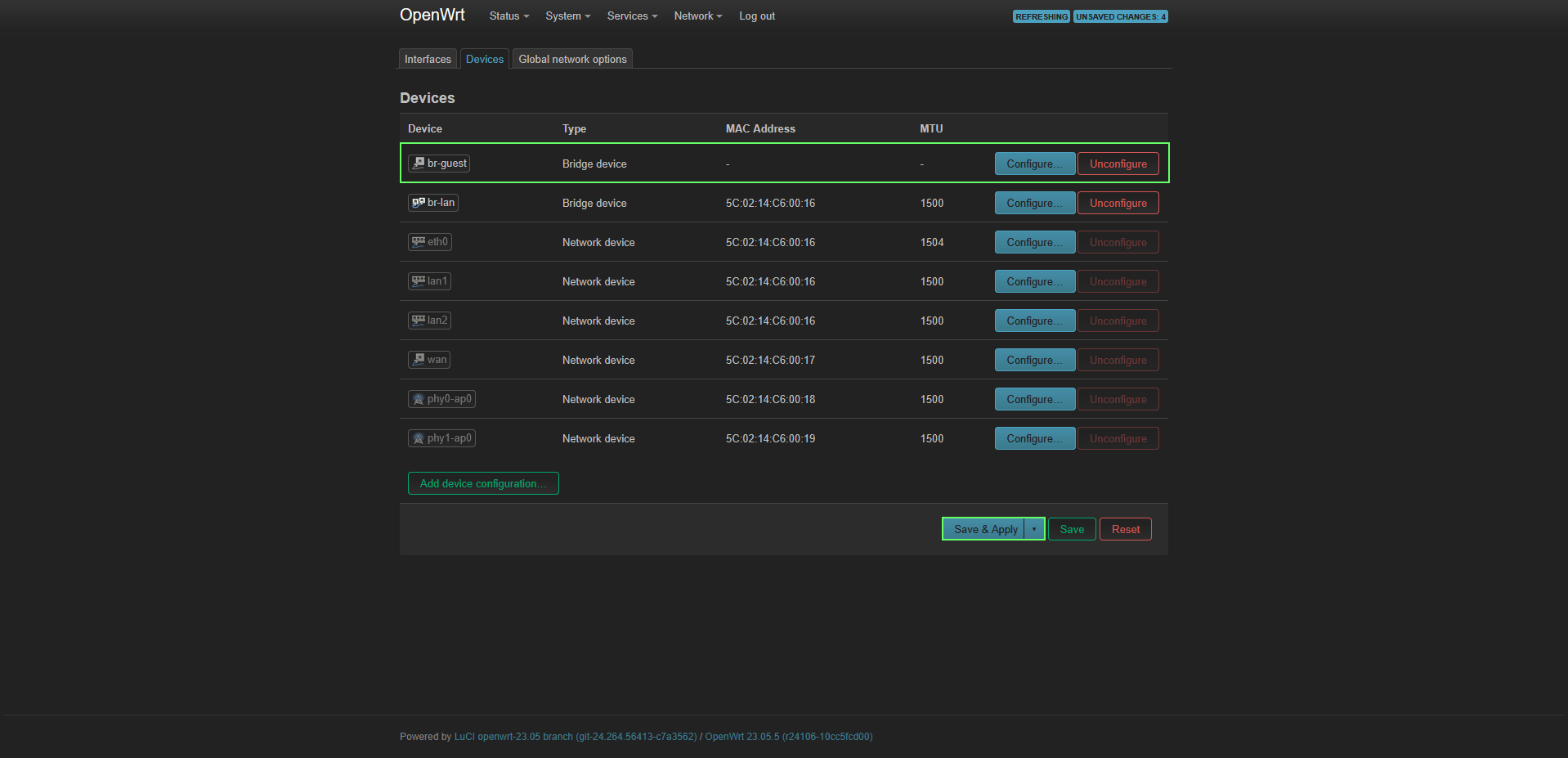Configure the br-guest bridge device
This screenshot has width=1568, height=758.
[1035, 164]
